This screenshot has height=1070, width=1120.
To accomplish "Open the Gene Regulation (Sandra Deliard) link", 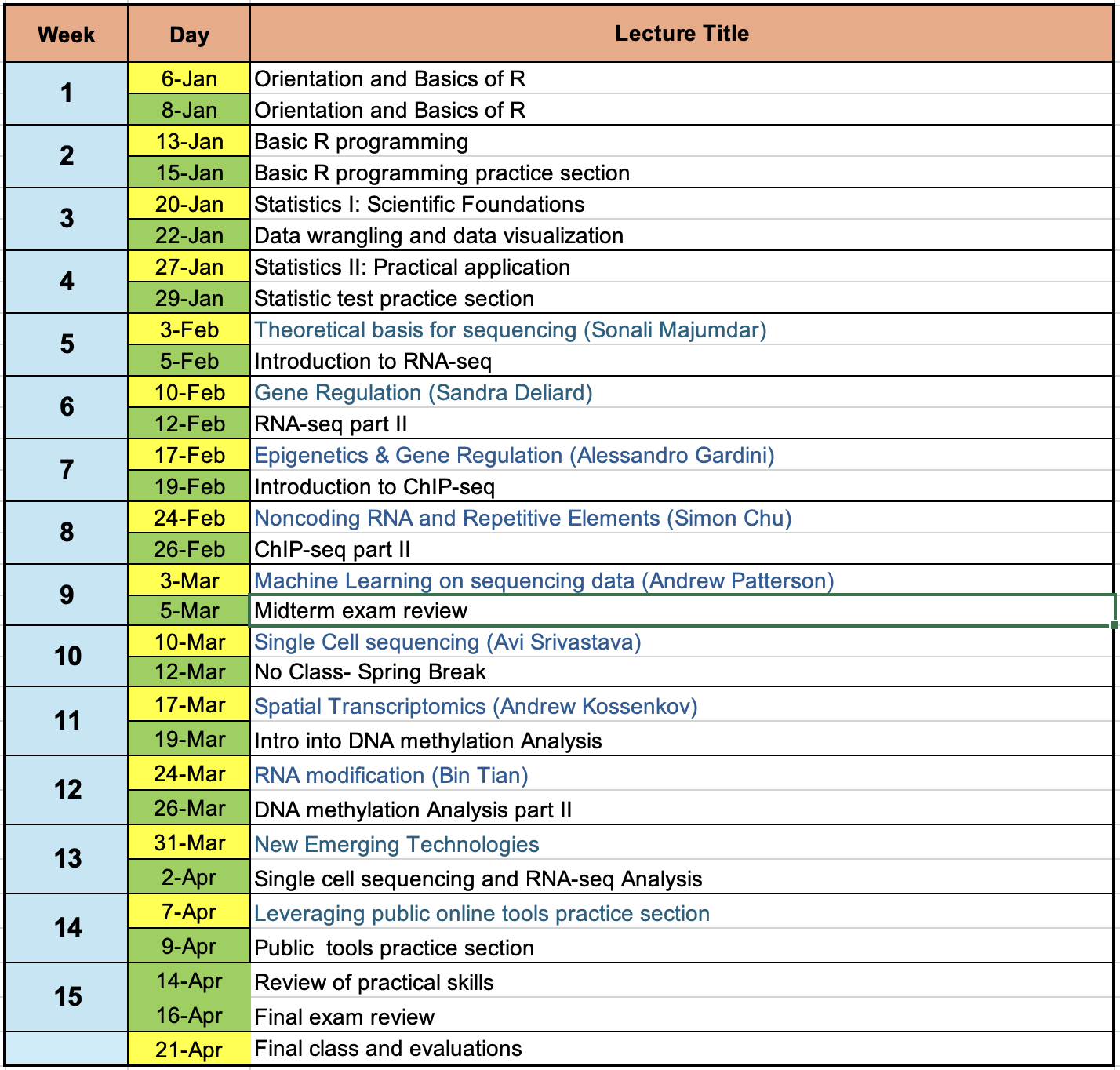I will 422,392.
